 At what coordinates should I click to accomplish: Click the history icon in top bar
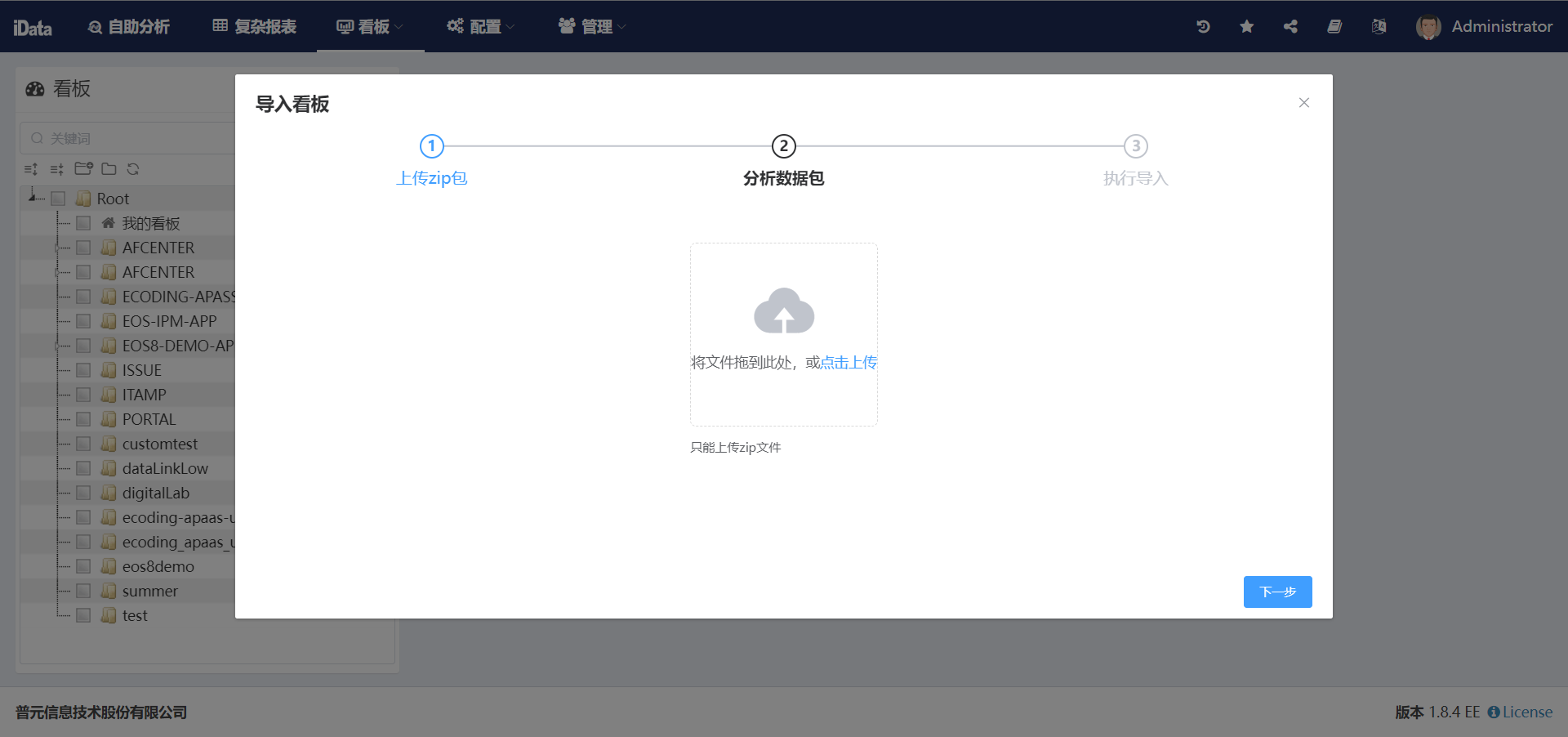1203,26
